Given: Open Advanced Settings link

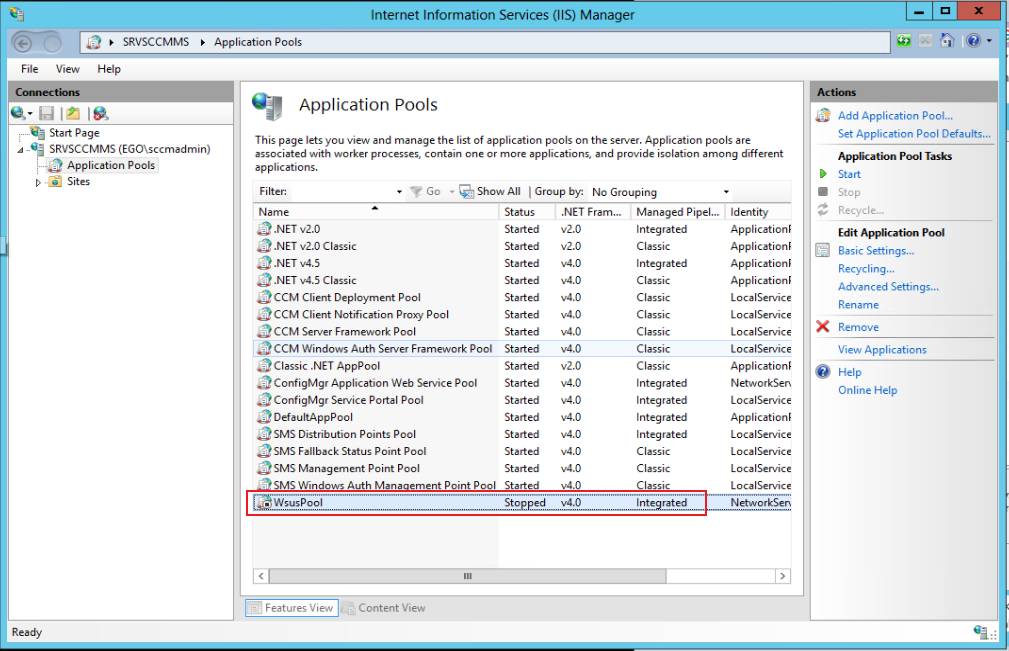Looking at the screenshot, I should point(888,286).
